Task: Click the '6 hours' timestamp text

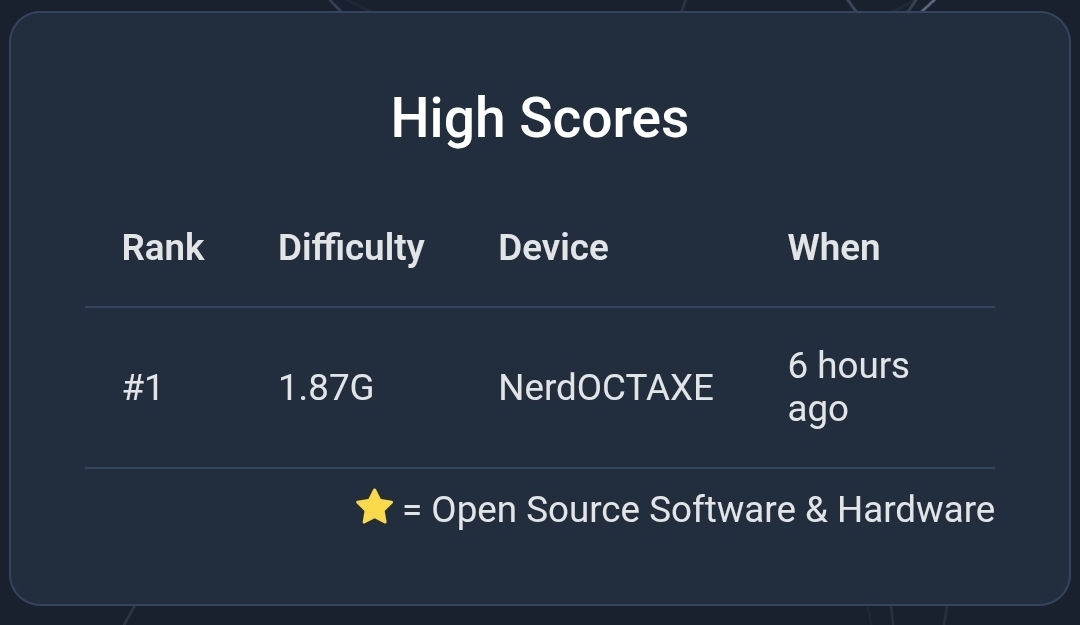Action: point(848,365)
